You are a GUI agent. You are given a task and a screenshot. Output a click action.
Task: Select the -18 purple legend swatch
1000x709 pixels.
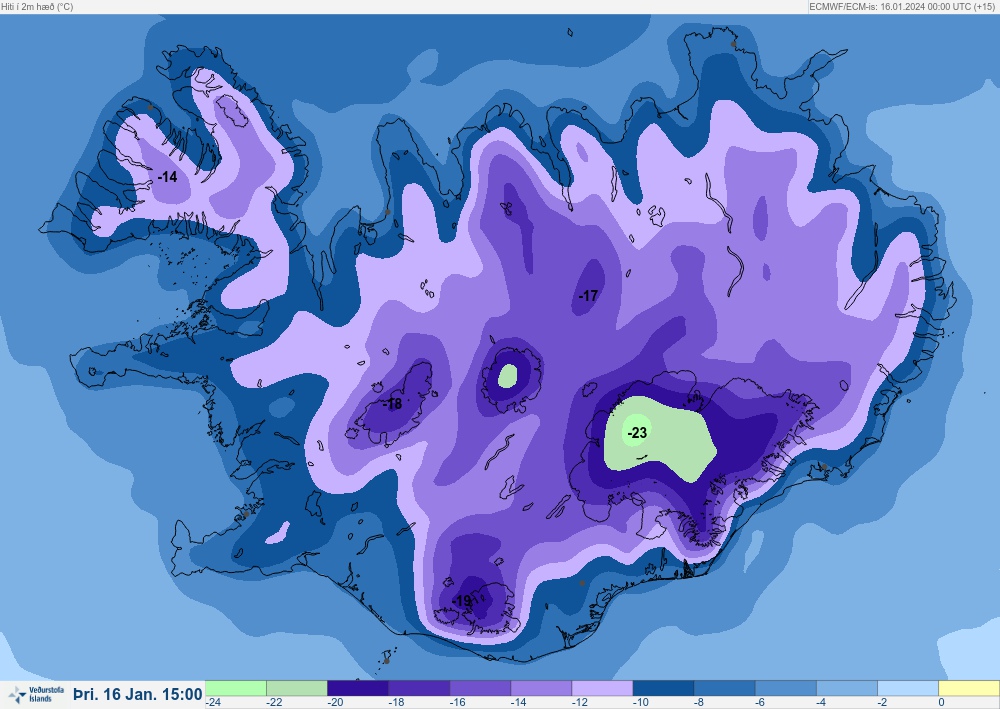(x=419, y=688)
